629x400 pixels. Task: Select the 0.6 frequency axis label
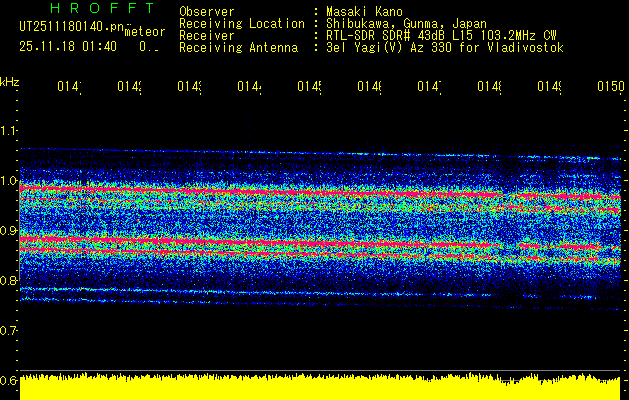click(9, 380)
